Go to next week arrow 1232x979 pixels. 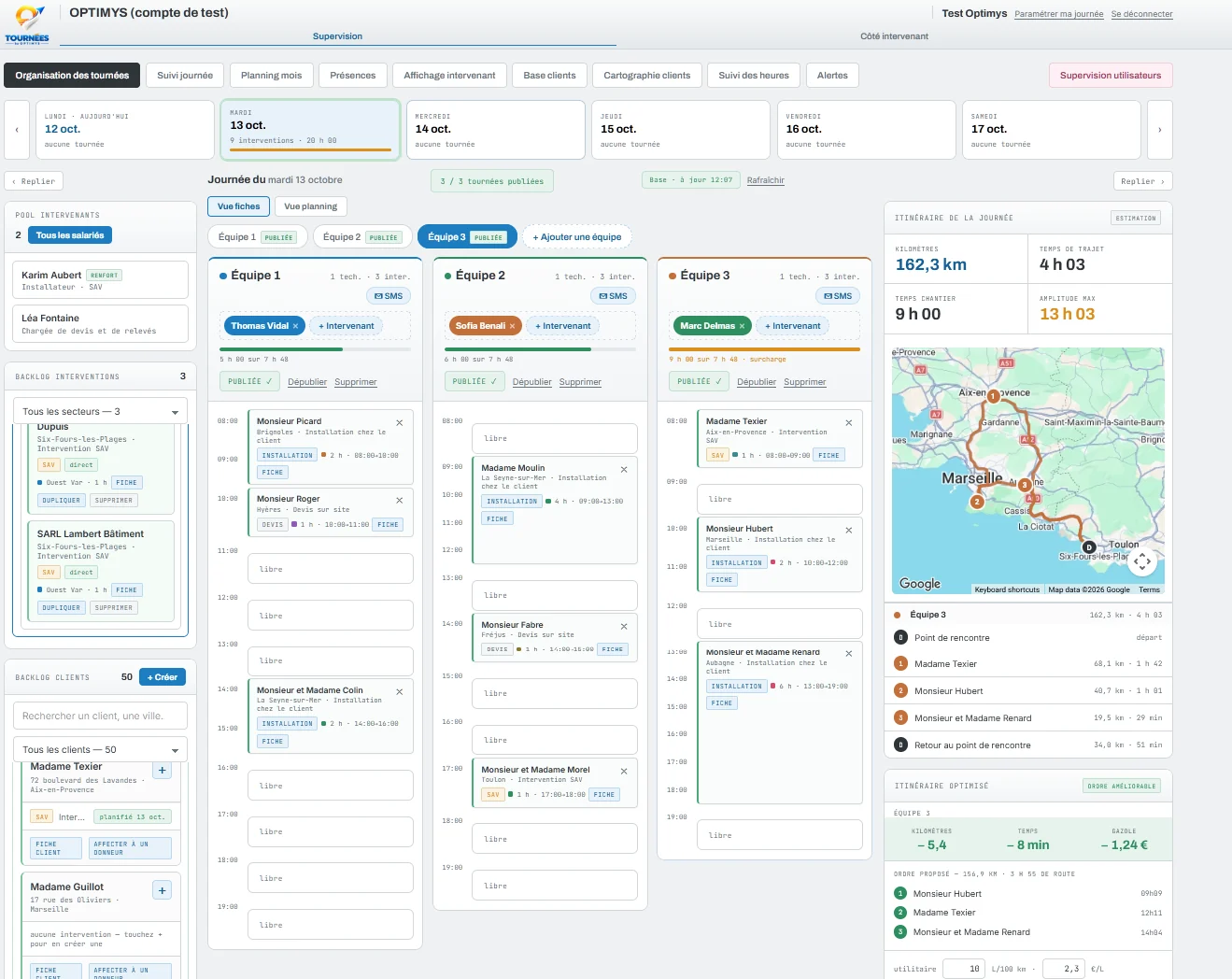(1160, 130)
